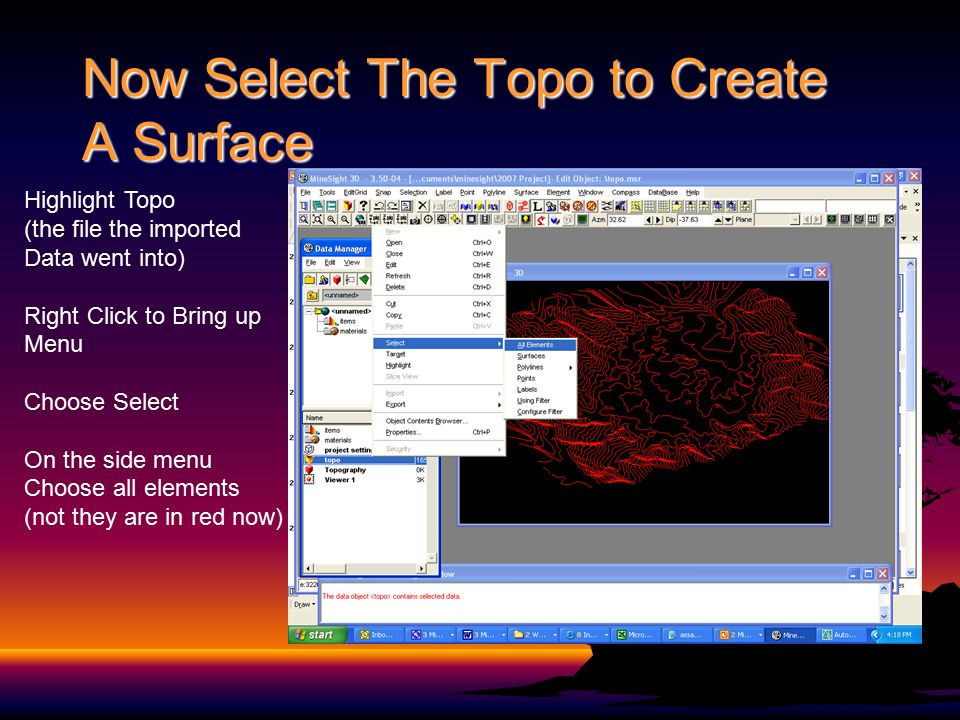Choose Points in the Select submenu
Screen dimensions: 960x720
click(540, 378)
